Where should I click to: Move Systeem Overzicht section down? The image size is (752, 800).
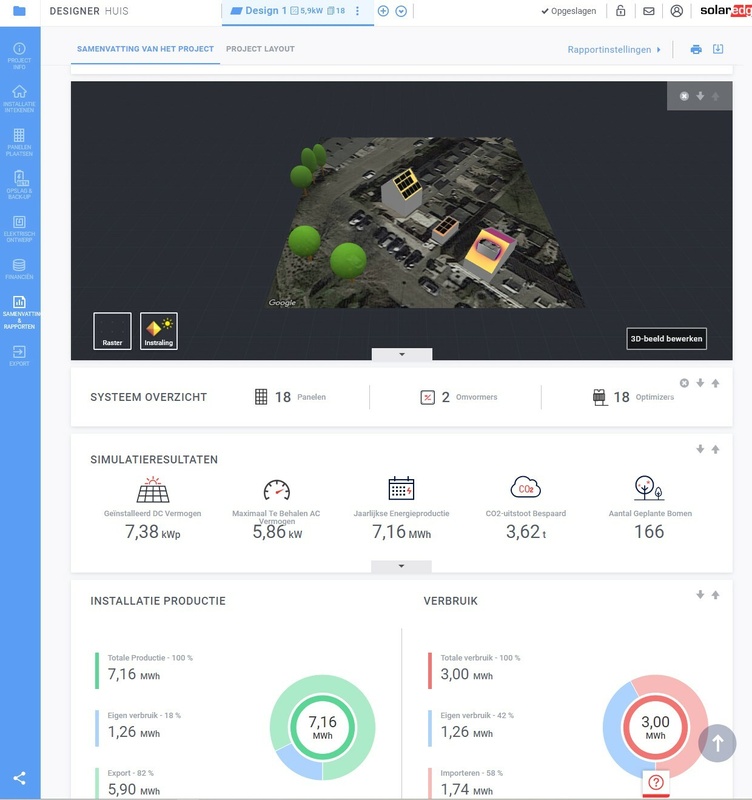point(700,383)
